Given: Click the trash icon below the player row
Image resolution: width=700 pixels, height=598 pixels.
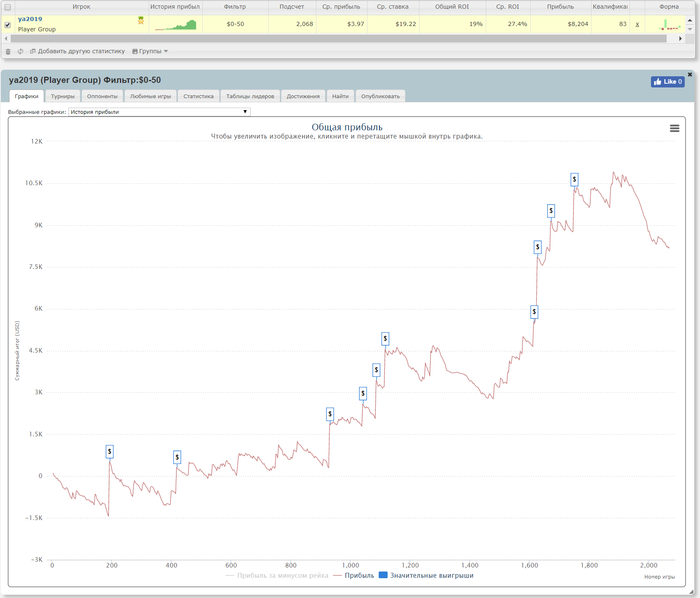Looking at the screenshot, I should pos(8,51).
